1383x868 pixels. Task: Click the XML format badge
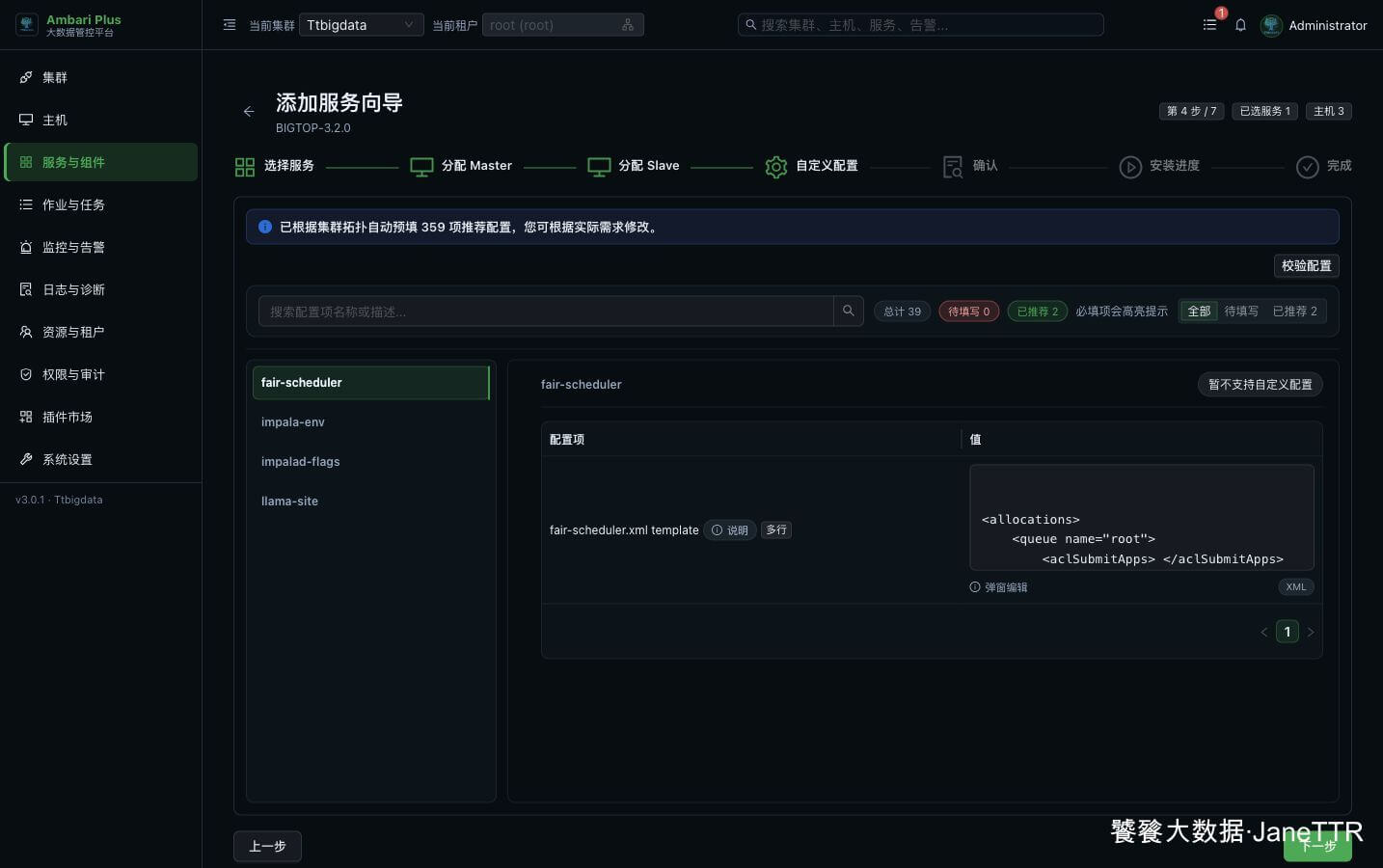[x=1296, y=586]
